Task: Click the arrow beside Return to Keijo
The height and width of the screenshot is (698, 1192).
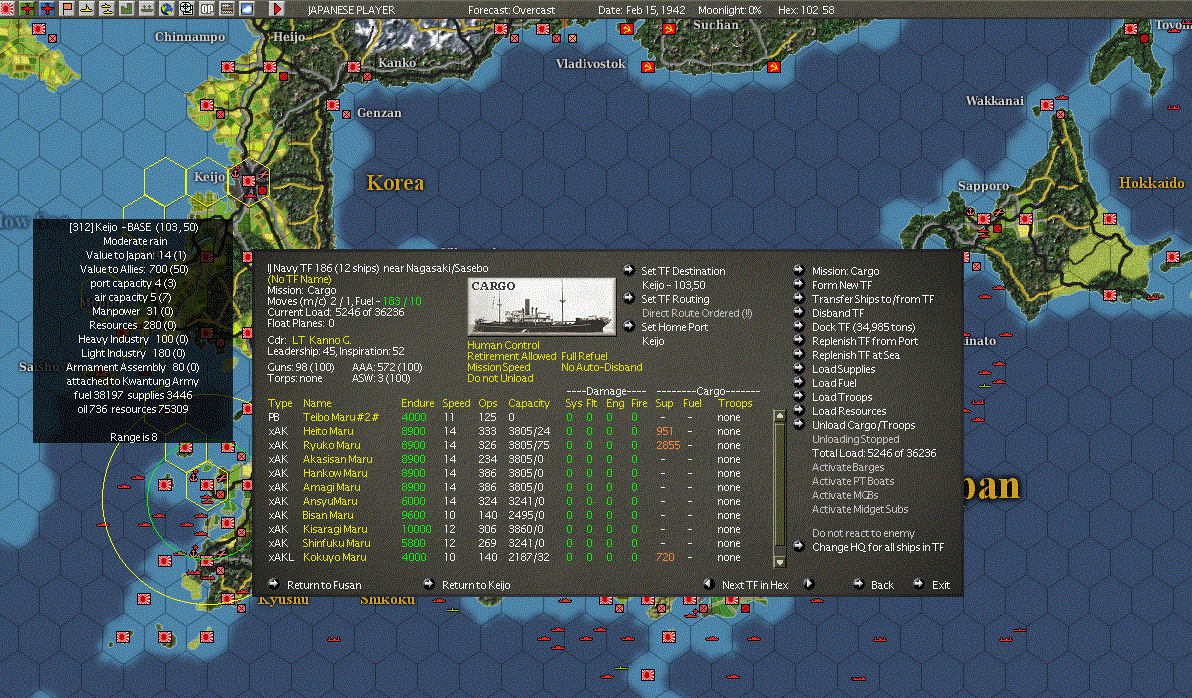Action: tap(429, 584)
